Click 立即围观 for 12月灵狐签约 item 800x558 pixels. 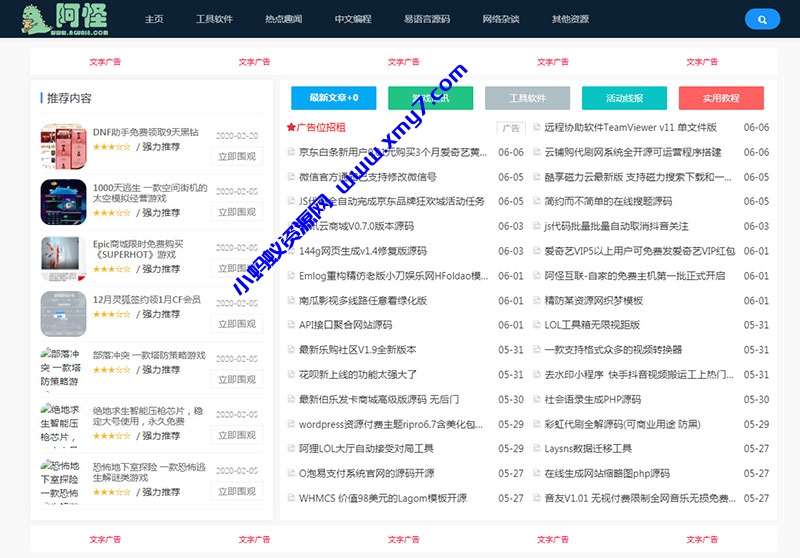[237, 324]
